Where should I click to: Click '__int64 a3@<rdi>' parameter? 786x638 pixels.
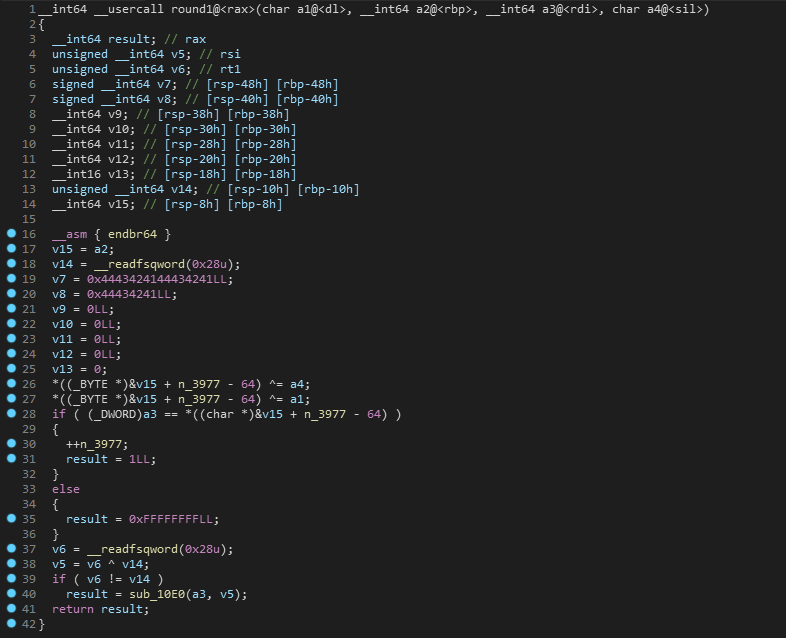(542, 9)
